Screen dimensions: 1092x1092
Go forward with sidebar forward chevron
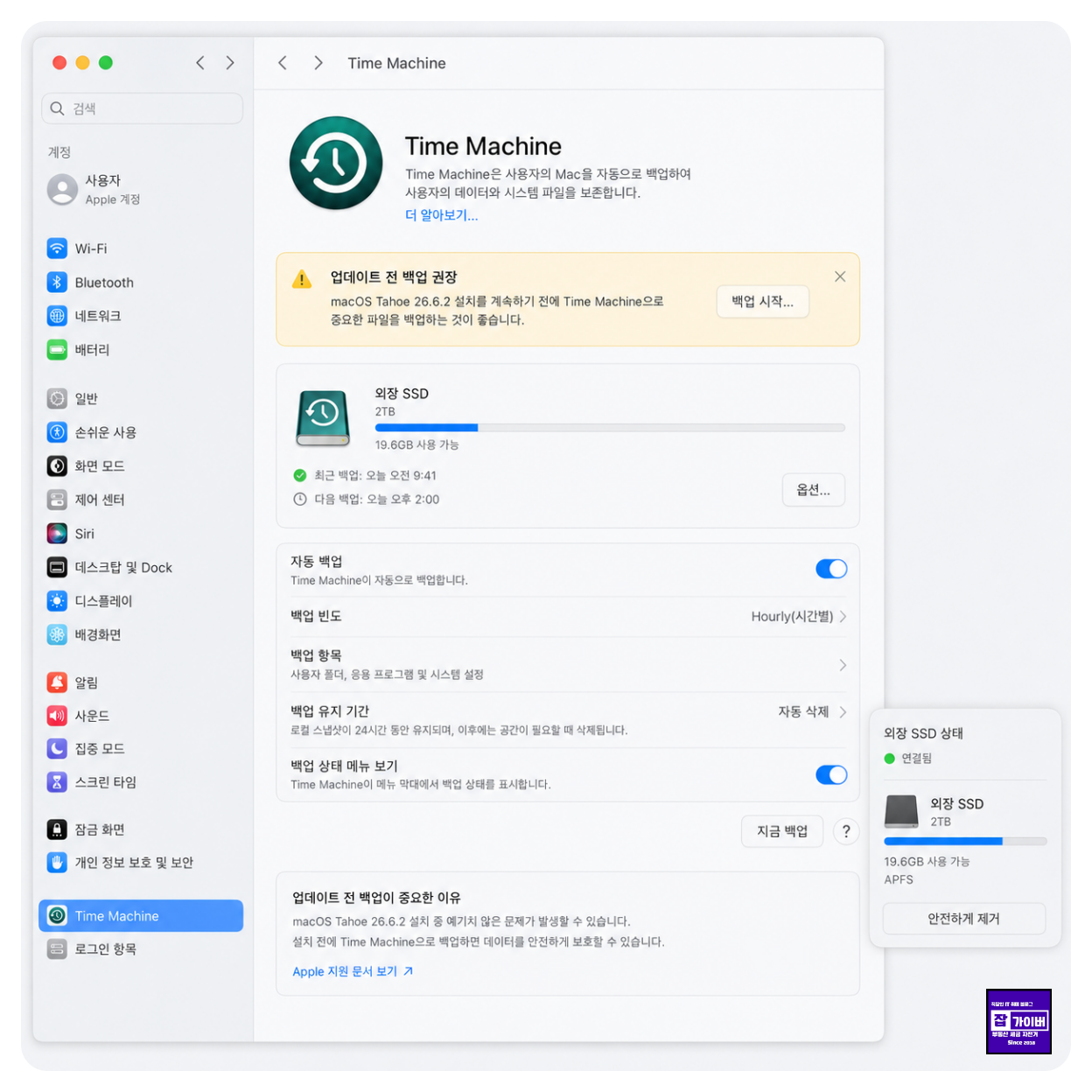230,63
